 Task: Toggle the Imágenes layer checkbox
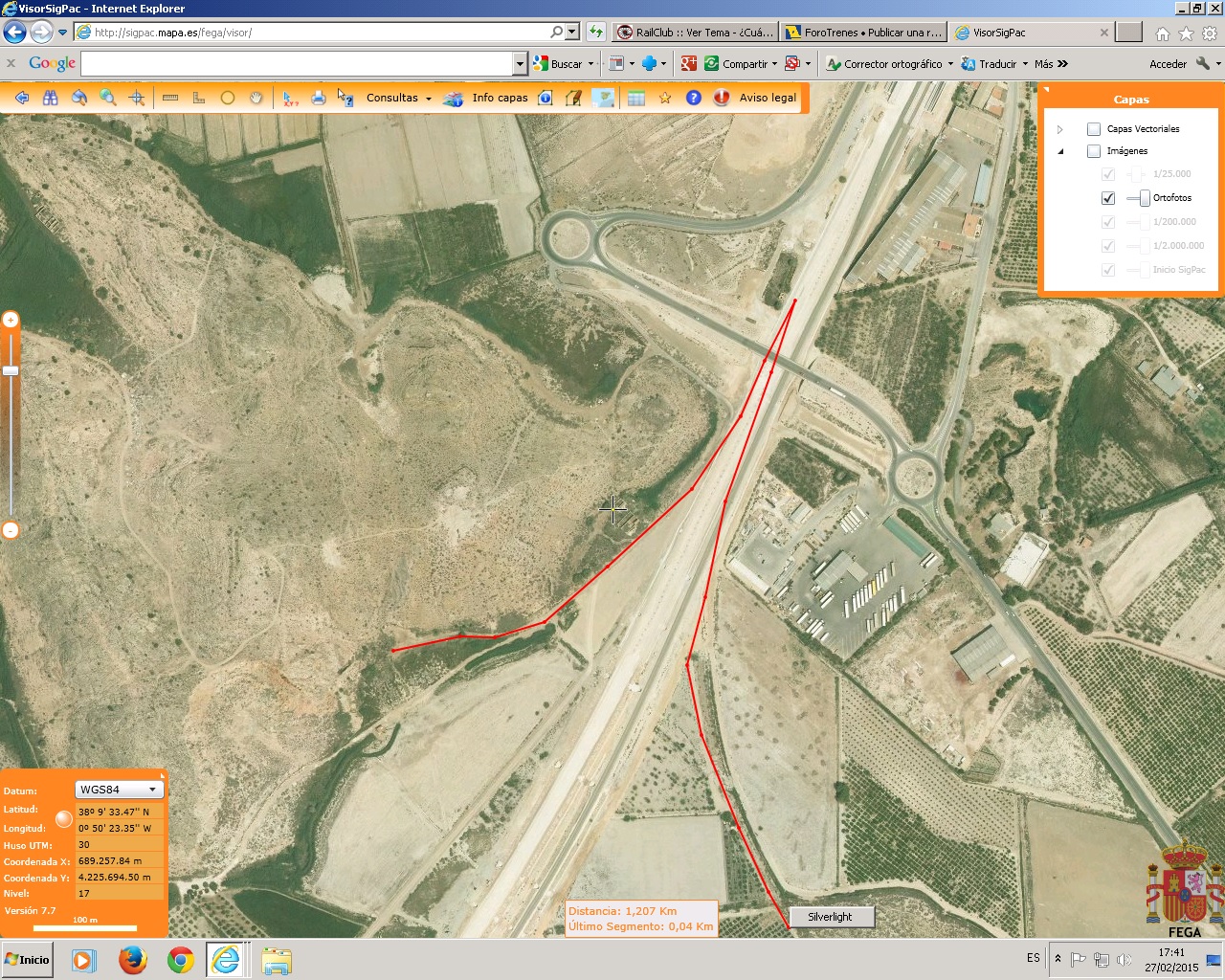(x=1094, y=151)
